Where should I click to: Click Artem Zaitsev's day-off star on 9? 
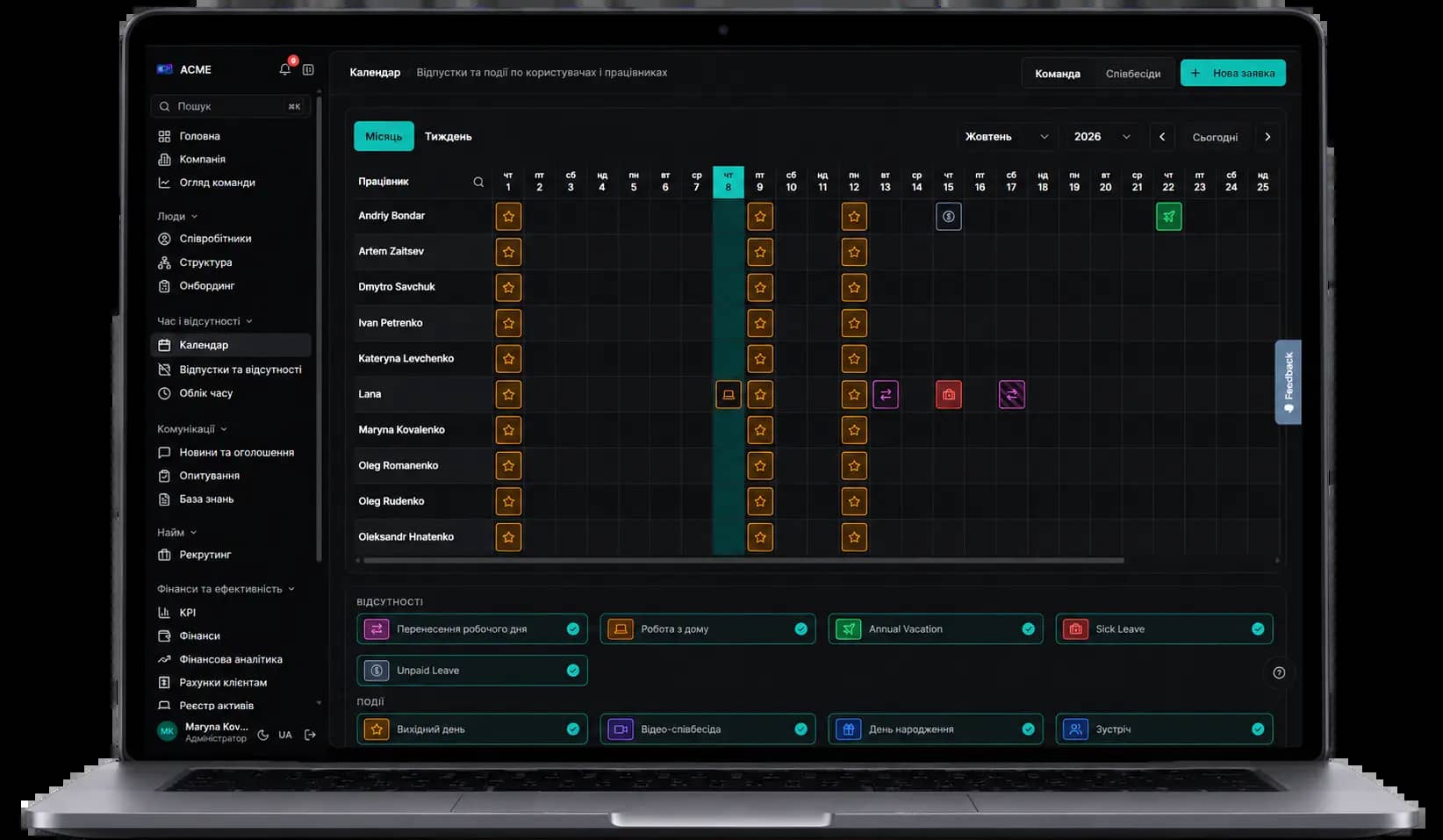click(760, 252)
